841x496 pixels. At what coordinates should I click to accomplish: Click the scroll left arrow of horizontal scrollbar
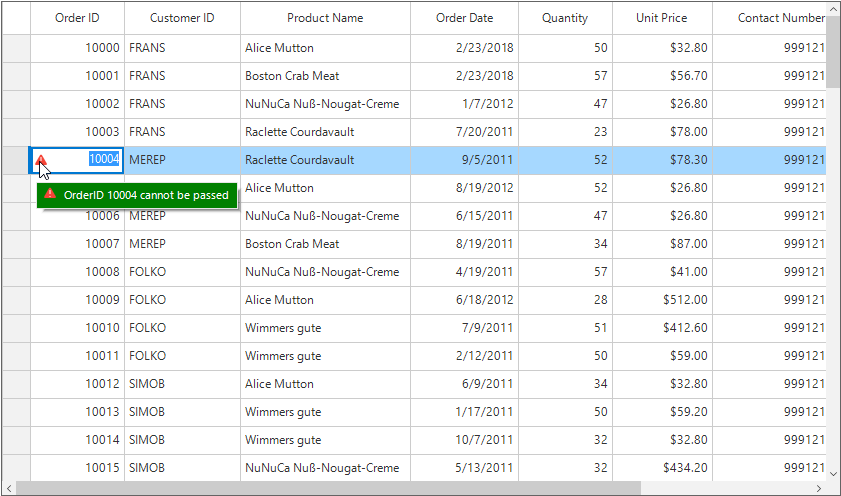[9, 488]
